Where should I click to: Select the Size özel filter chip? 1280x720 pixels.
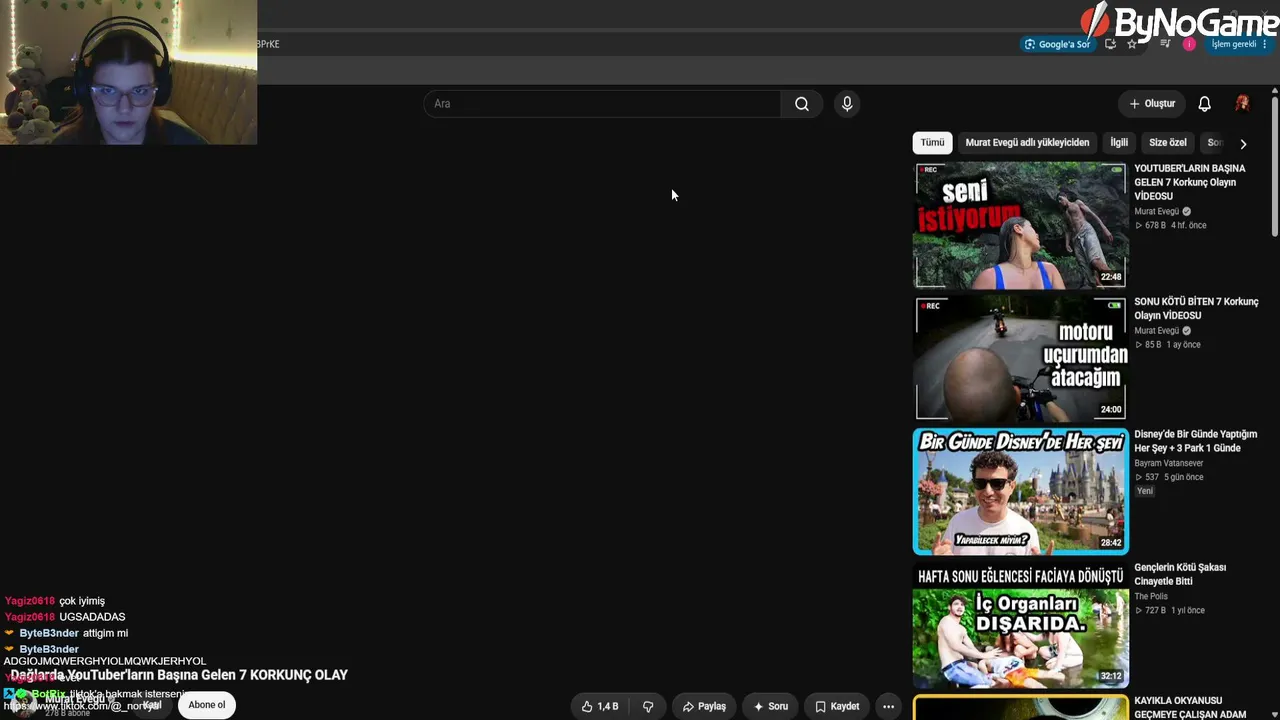[x=1168, y=143]
